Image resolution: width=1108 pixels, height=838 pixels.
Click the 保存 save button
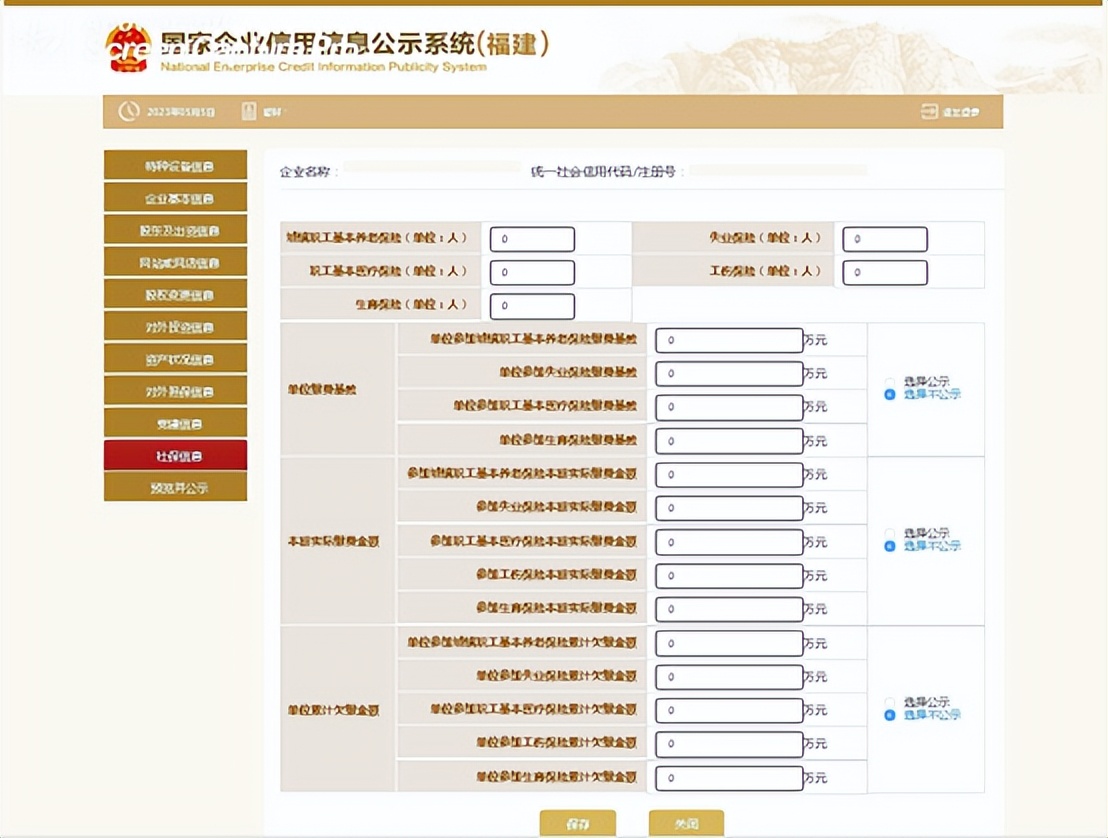tap(579, 821)
